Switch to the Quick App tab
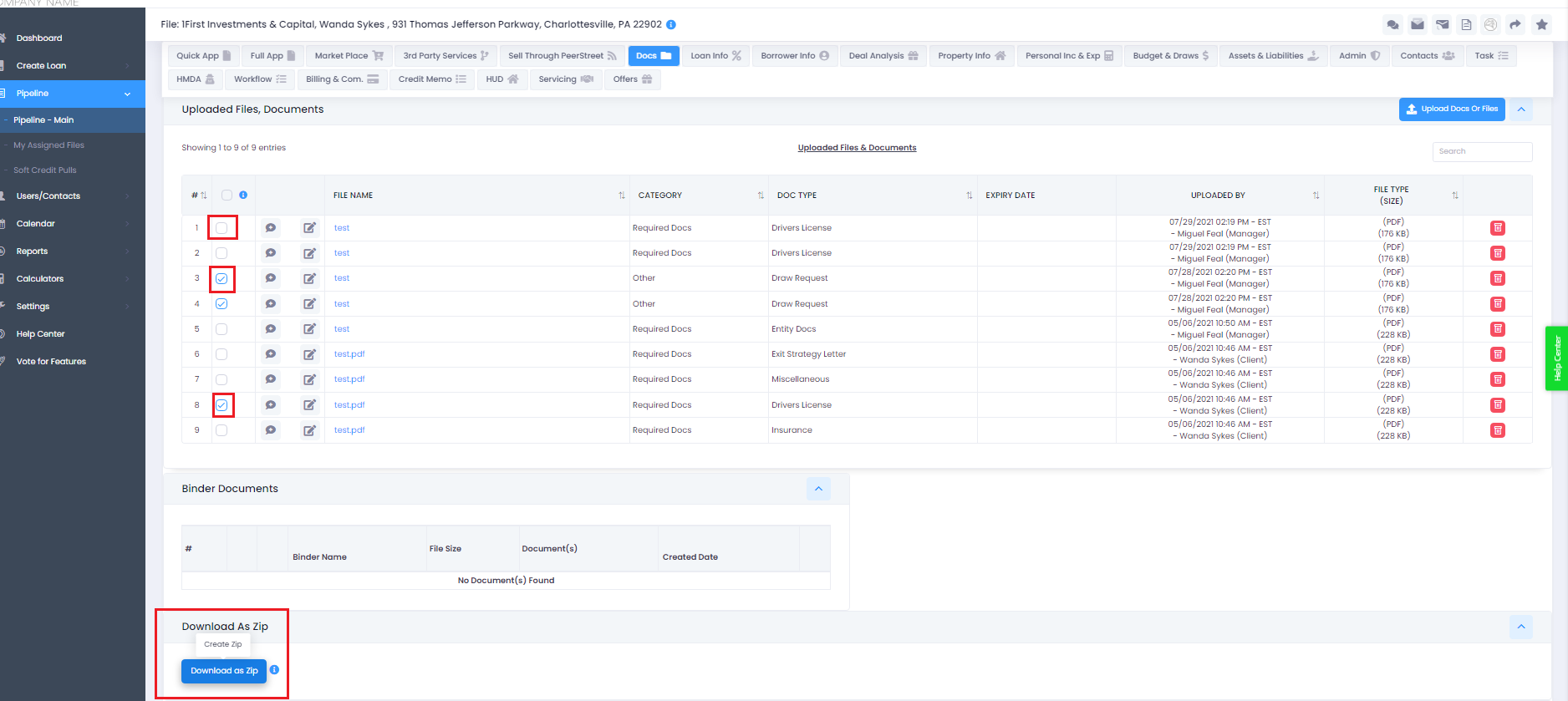This screenshot has height=701, width=1568. 204,56
